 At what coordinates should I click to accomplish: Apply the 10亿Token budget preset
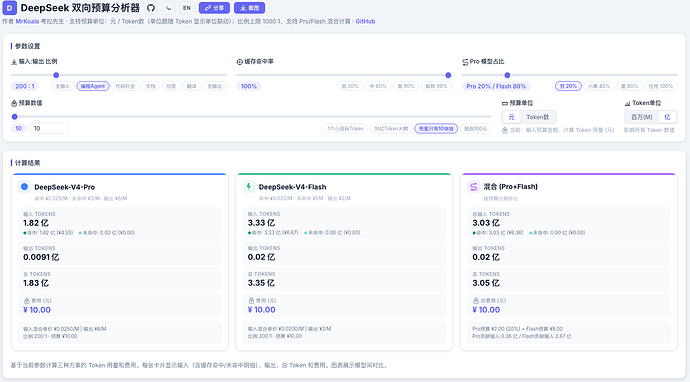pyautogui.click(x=391, y=129)
